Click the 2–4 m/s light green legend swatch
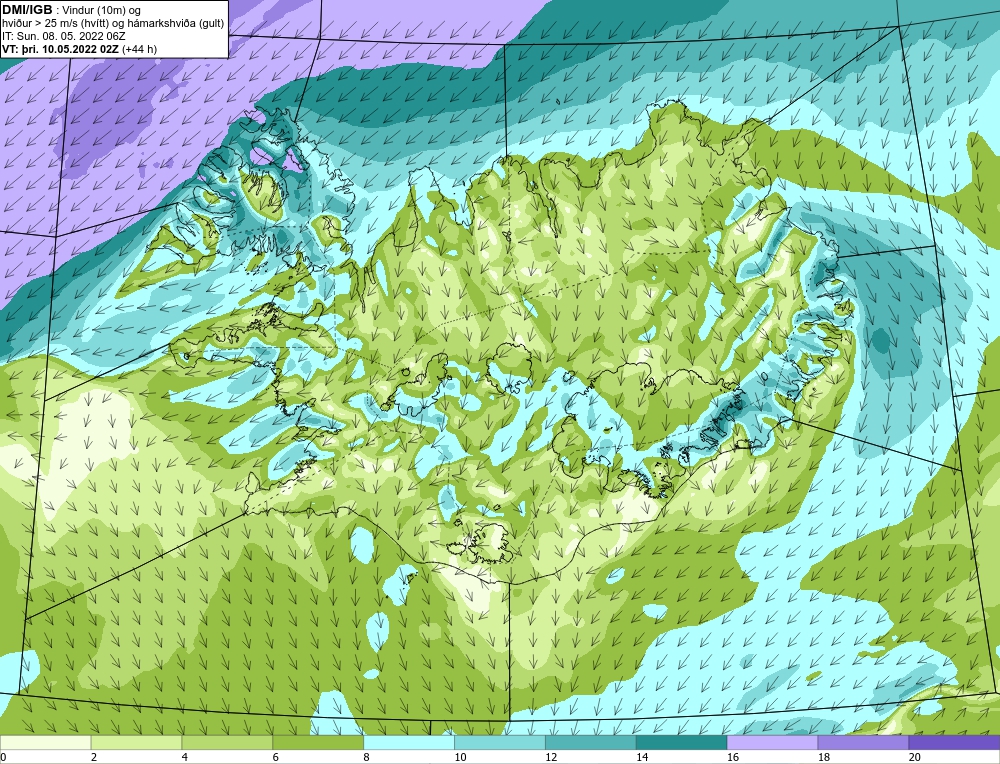1000x764 pixels. point(136,742)
